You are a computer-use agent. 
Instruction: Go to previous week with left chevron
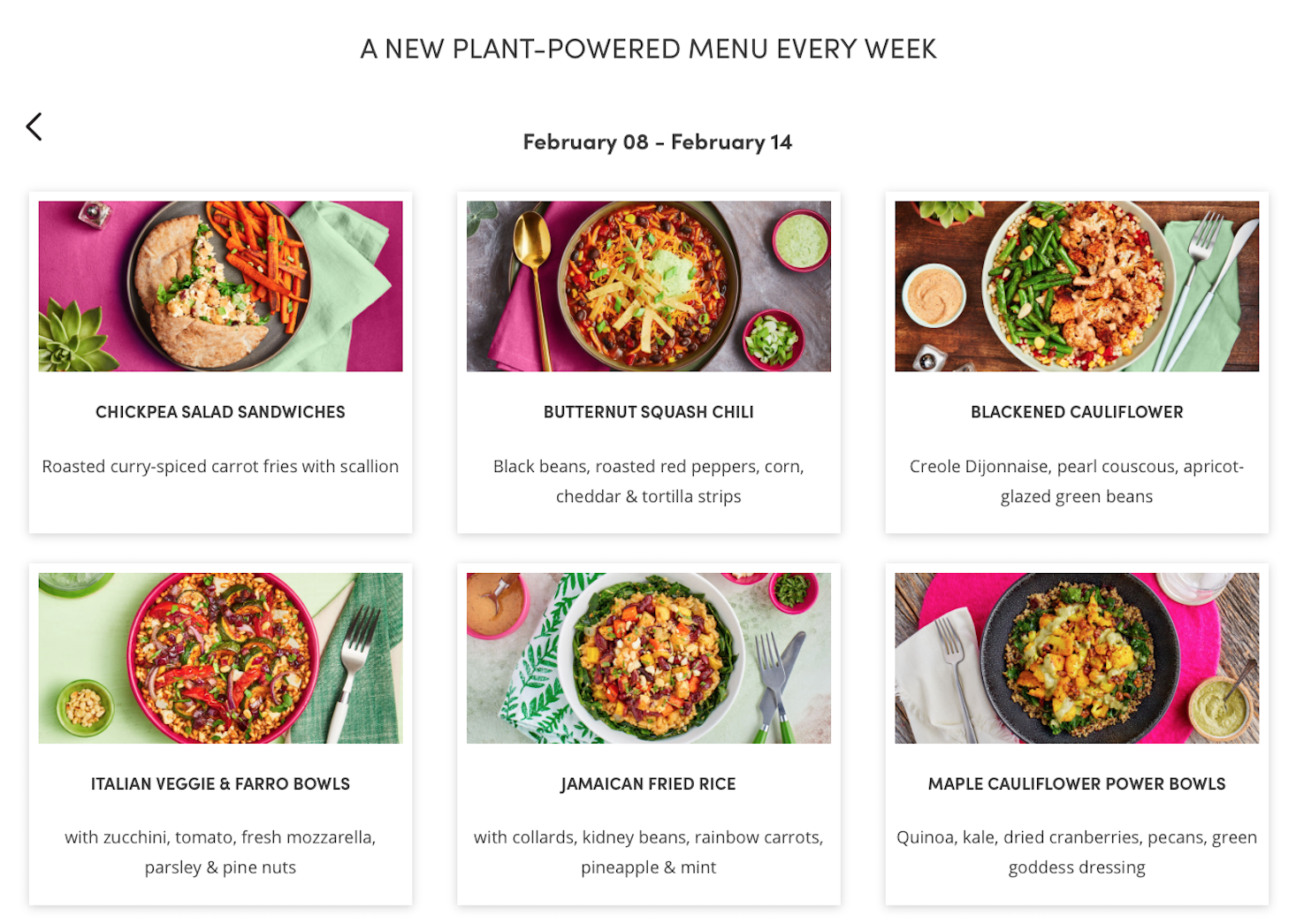(x=34, y=126)
